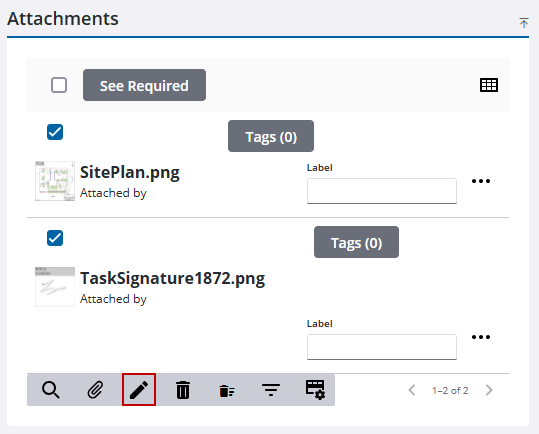Switch to grid view icon

(489, 85)
